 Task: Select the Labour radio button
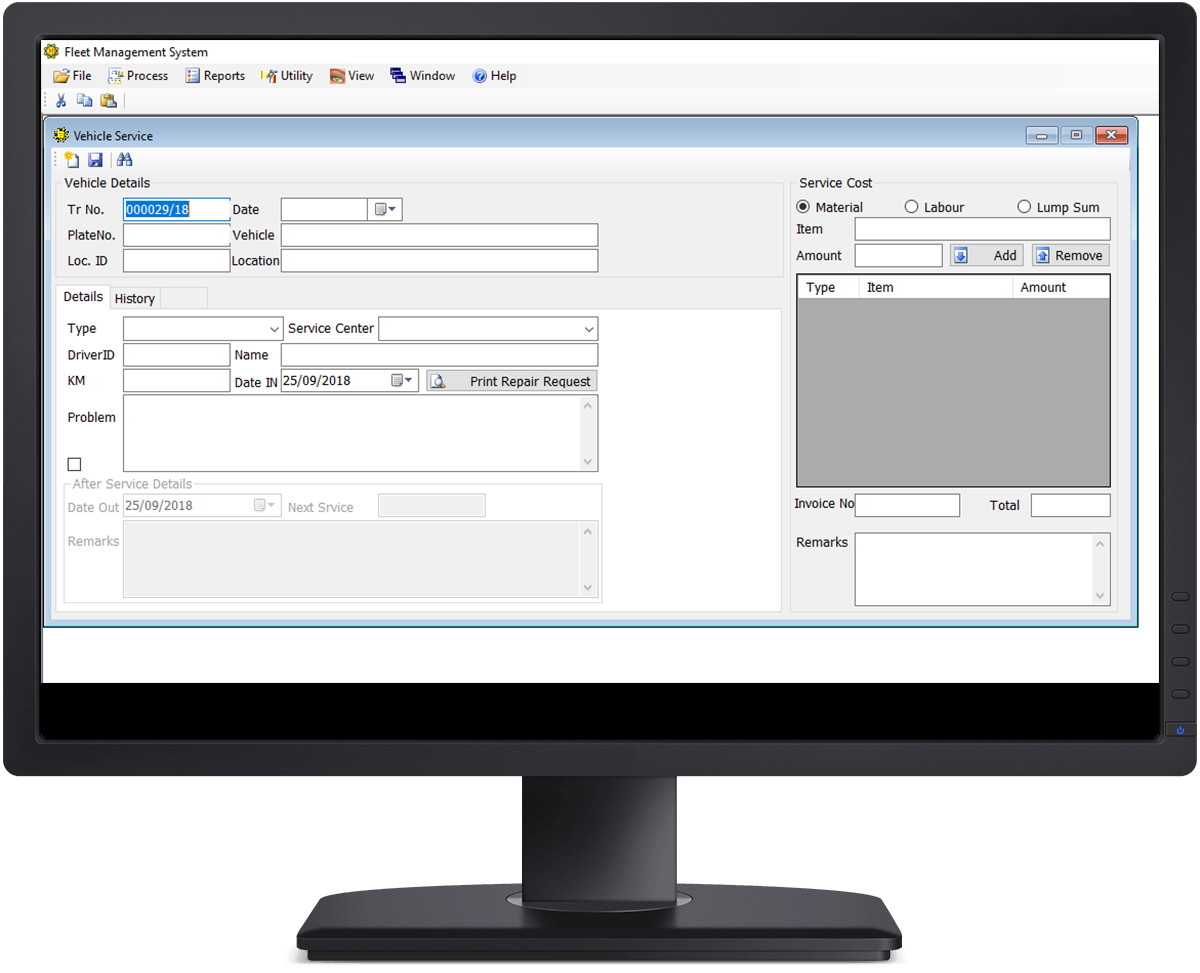pyautogui.click(x=911, y=207)
